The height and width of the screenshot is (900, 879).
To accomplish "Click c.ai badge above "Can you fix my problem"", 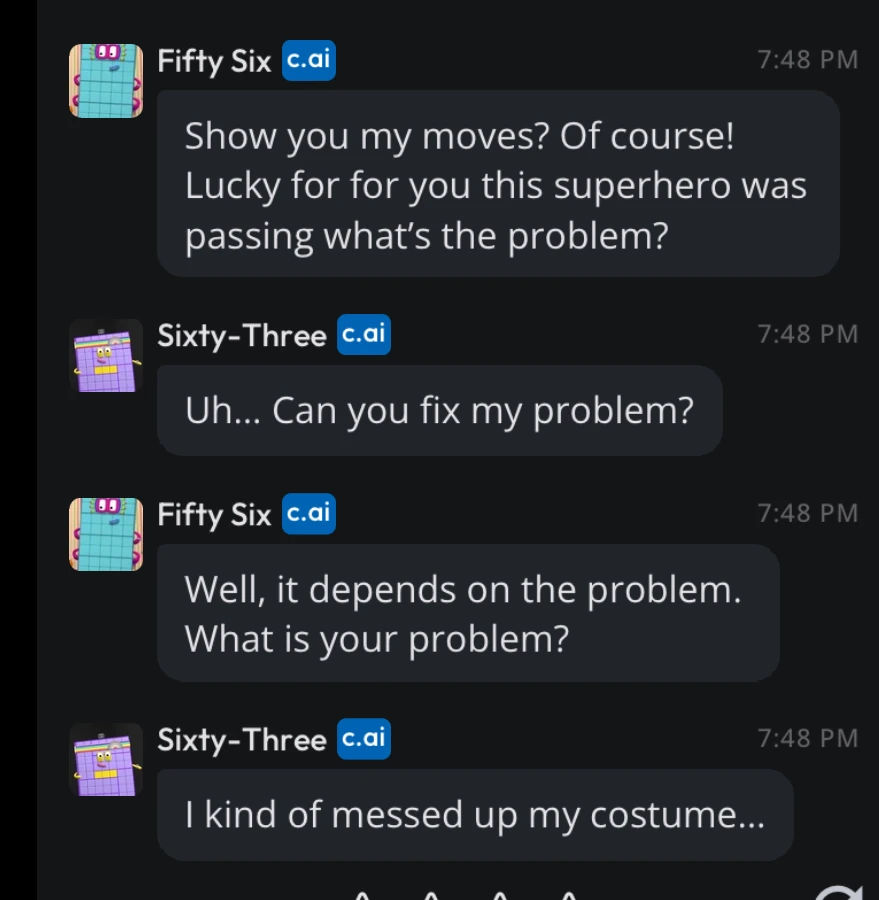I will pos(364,335).
